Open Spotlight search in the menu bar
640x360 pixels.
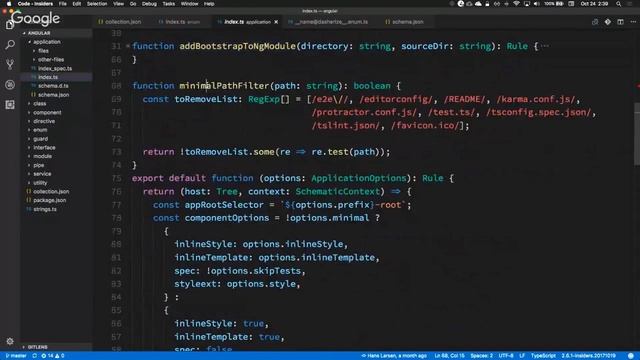coord(619,4)
